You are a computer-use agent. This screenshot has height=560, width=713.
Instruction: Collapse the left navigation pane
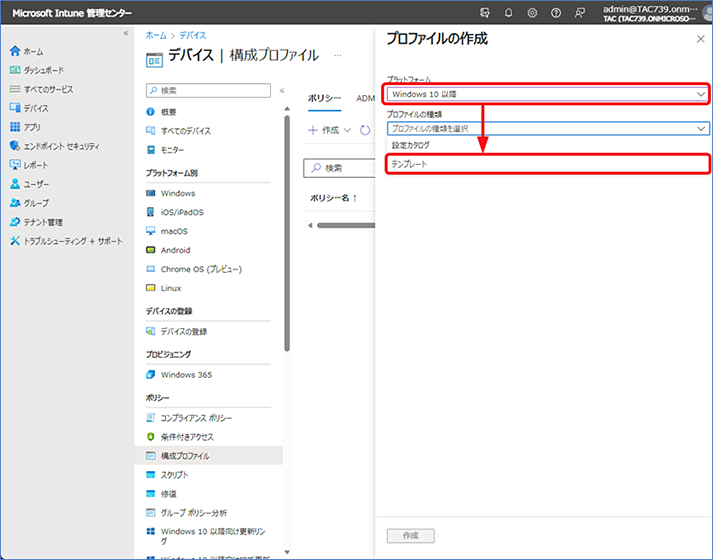click(x=126, y=33)
